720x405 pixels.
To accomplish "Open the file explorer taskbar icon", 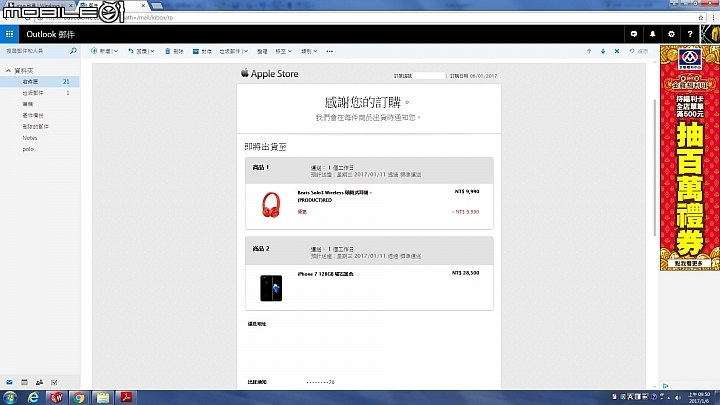I will click(x=102, y=397).
